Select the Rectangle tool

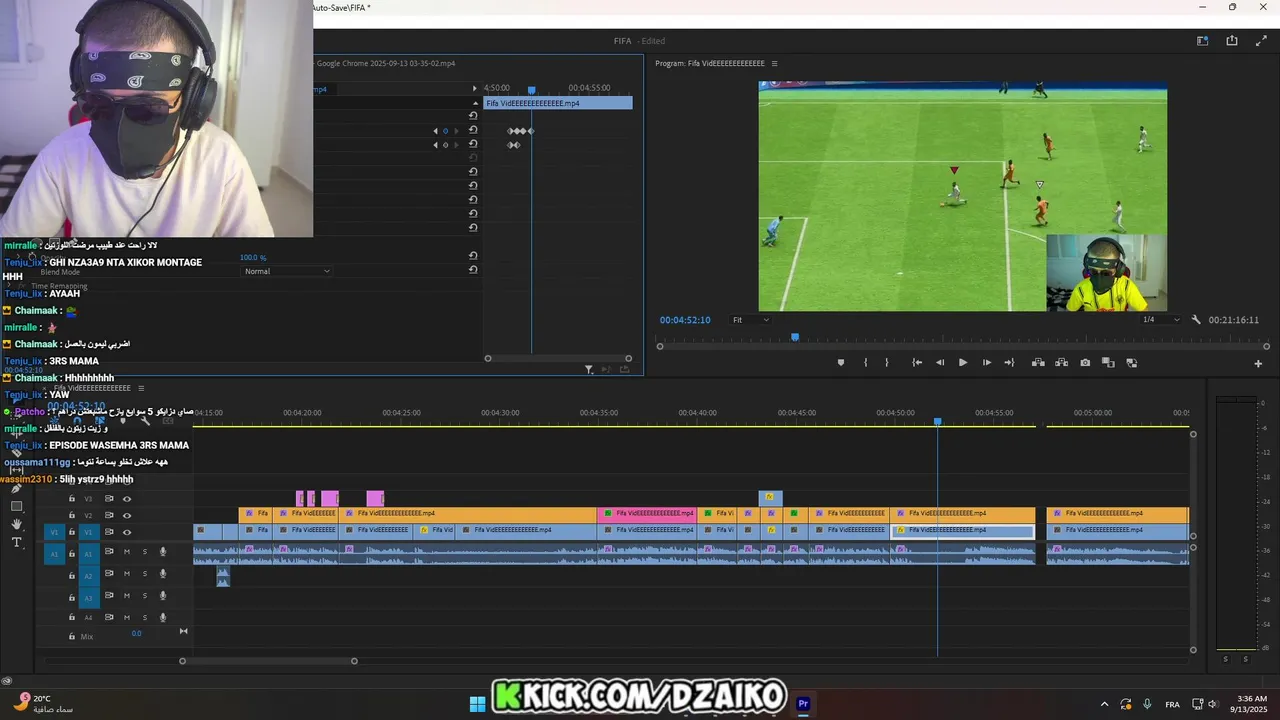(16, 506)
